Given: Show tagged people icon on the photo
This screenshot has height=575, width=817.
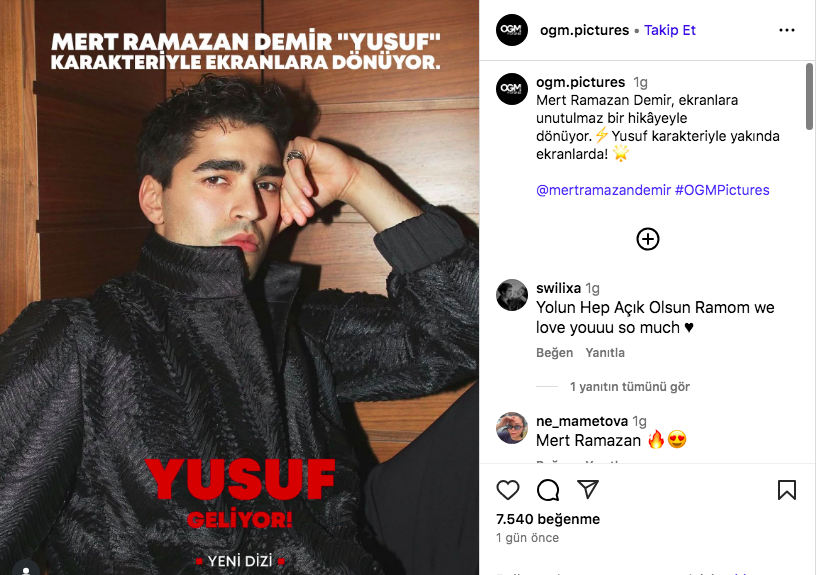Looking at the screenshot, I should 26,569.
